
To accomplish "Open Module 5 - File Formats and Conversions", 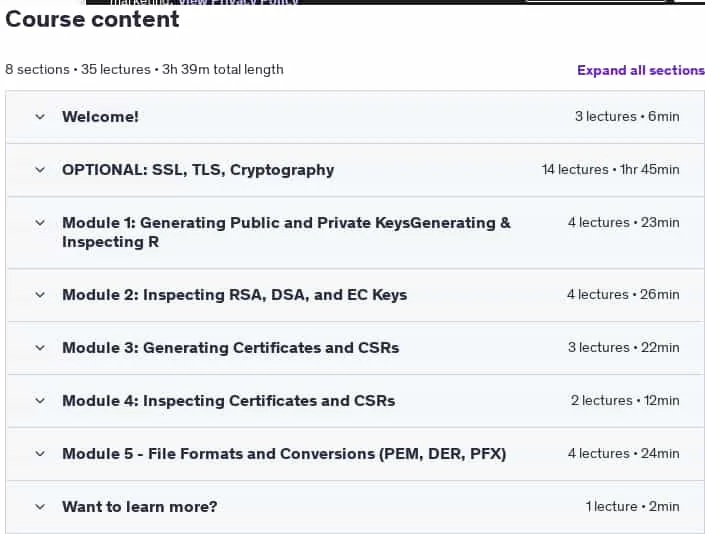I will pos(284,454).
